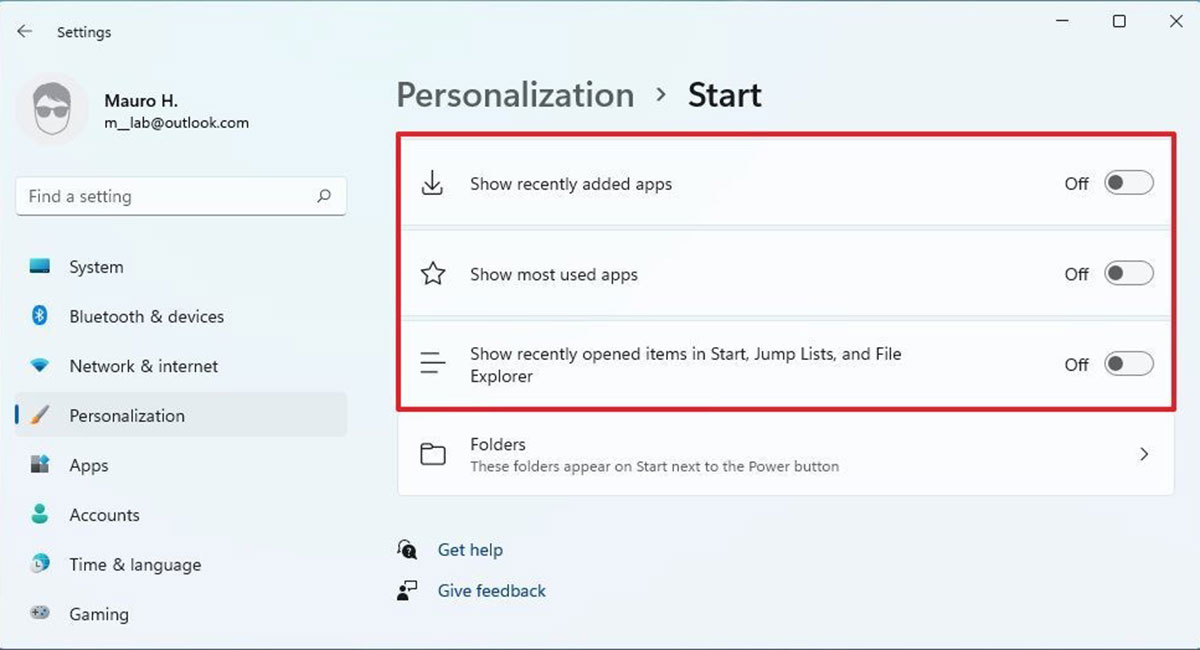Image resolution: width=1200 pixels, height=650 pixels.
Task: Focus the Find a setting search box
Action: 165,196
